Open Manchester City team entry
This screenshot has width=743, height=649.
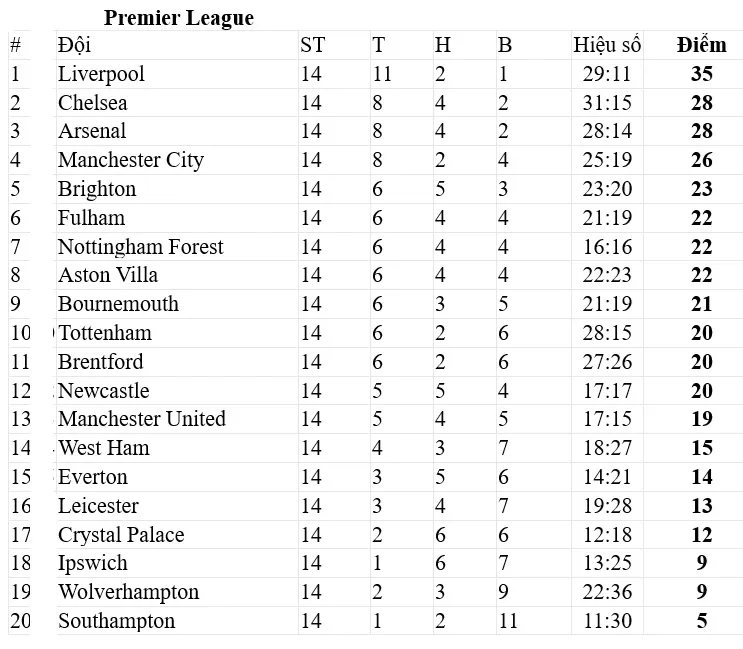130,160
